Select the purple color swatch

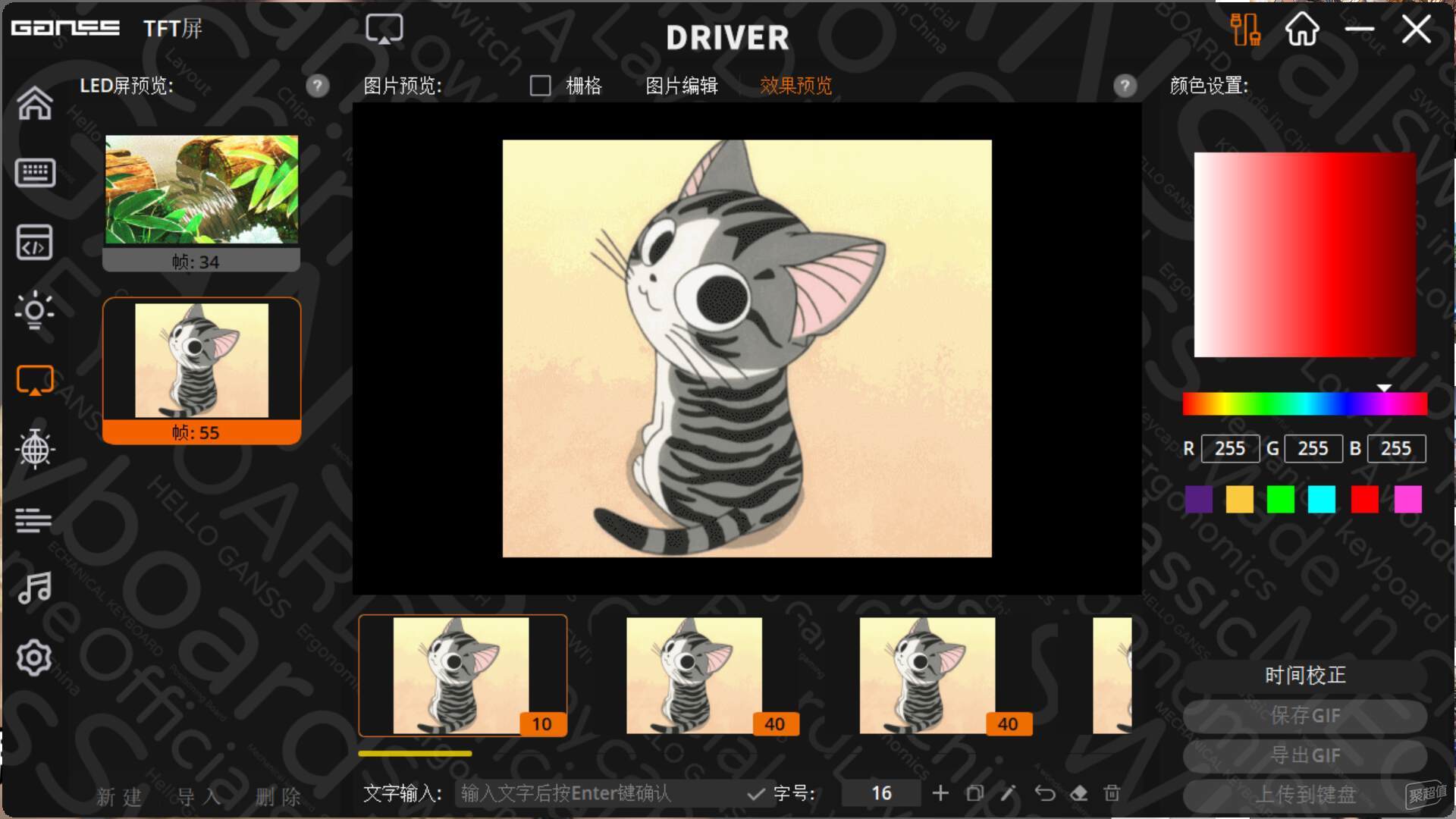(x=1198, y=500)
